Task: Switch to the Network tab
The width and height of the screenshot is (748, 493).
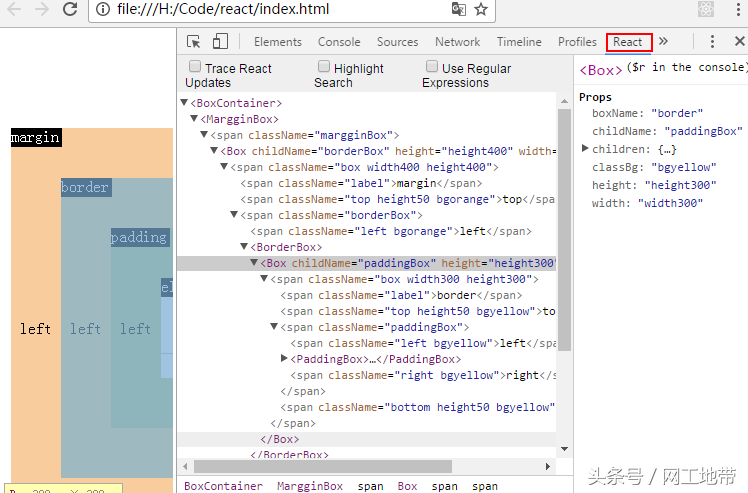Action: tap(457, 42)
